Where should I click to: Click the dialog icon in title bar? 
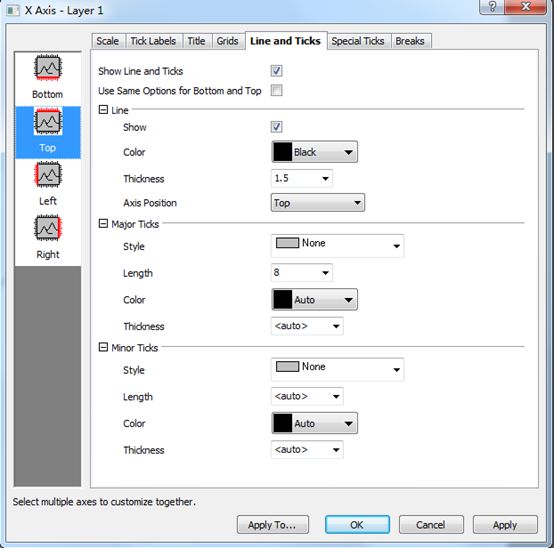[13, 10]
